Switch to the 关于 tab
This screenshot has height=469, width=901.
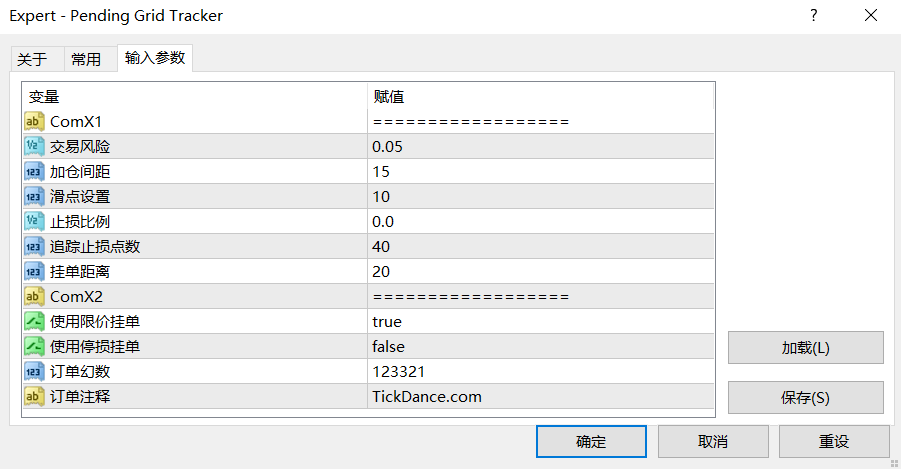(x=32, y=59)
